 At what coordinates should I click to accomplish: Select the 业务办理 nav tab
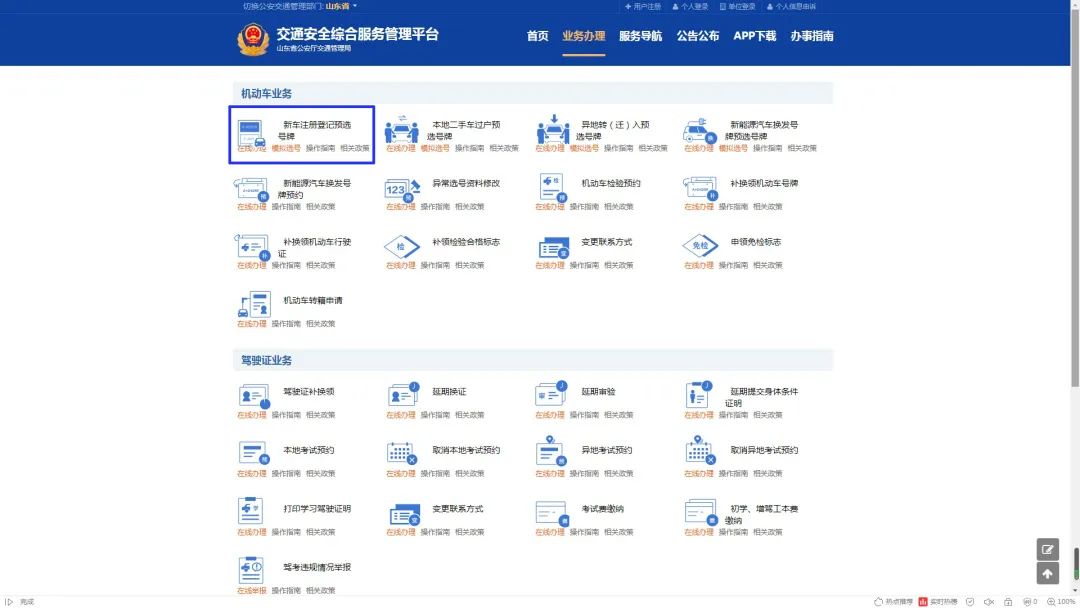583,36
